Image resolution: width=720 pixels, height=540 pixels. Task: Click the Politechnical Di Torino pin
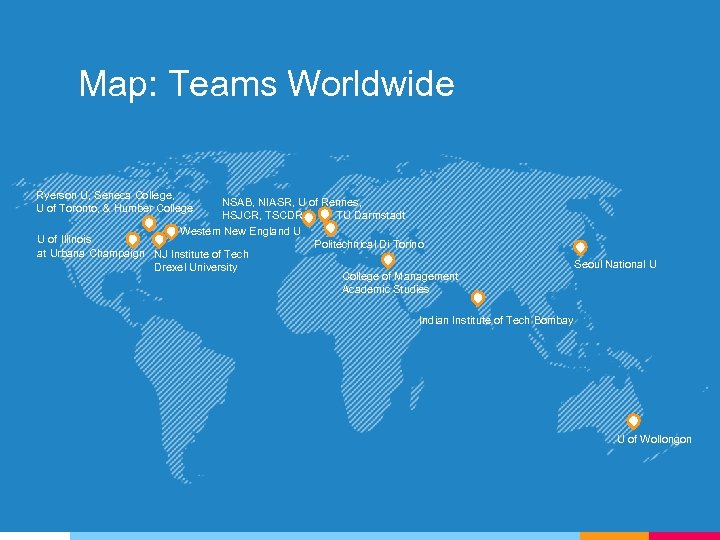[x=330, y=228]
